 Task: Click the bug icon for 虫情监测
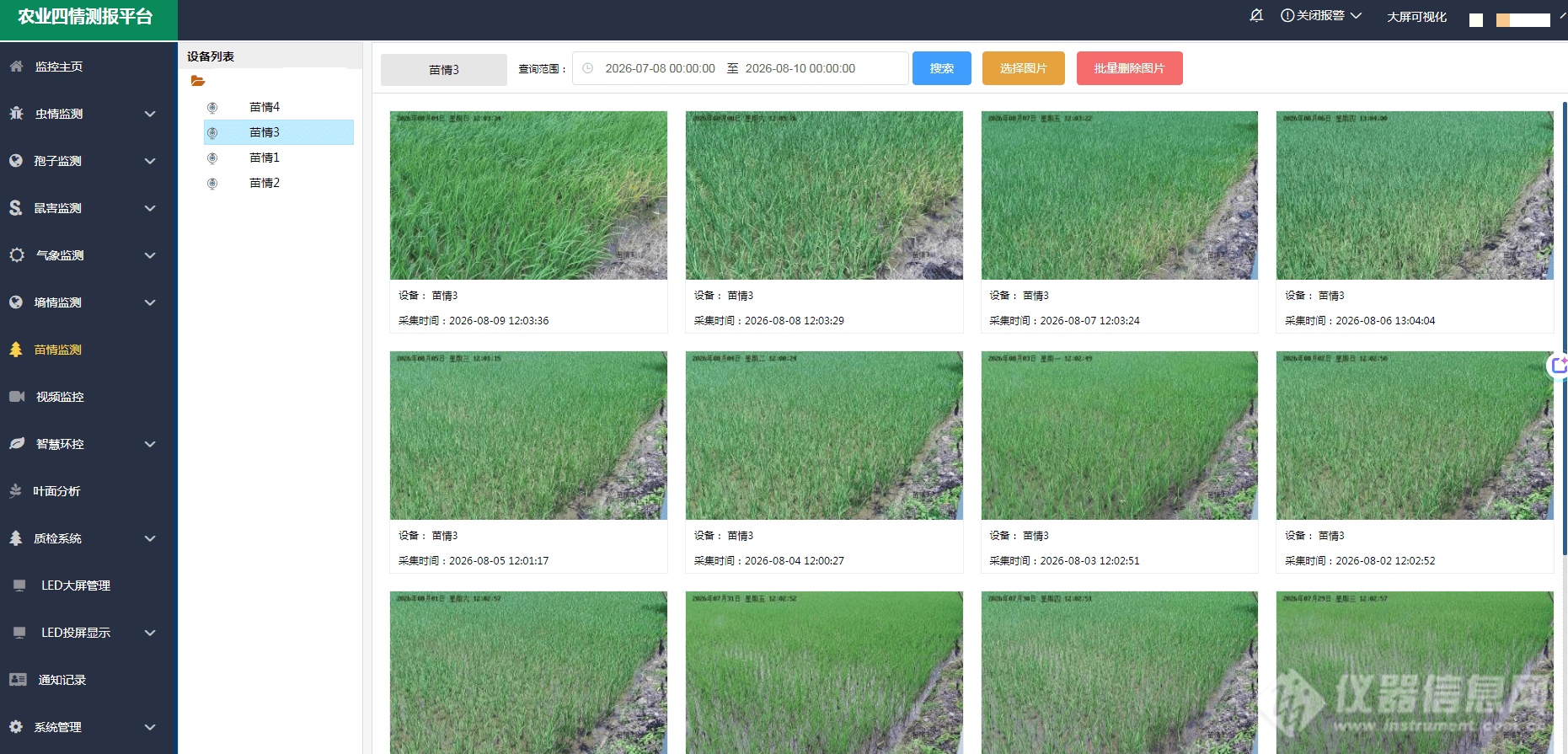(16, 114)
